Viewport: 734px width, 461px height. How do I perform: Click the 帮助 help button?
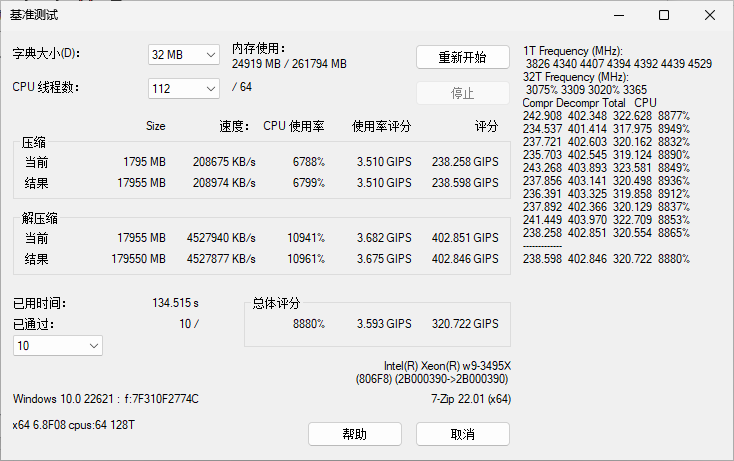(354, 434)
